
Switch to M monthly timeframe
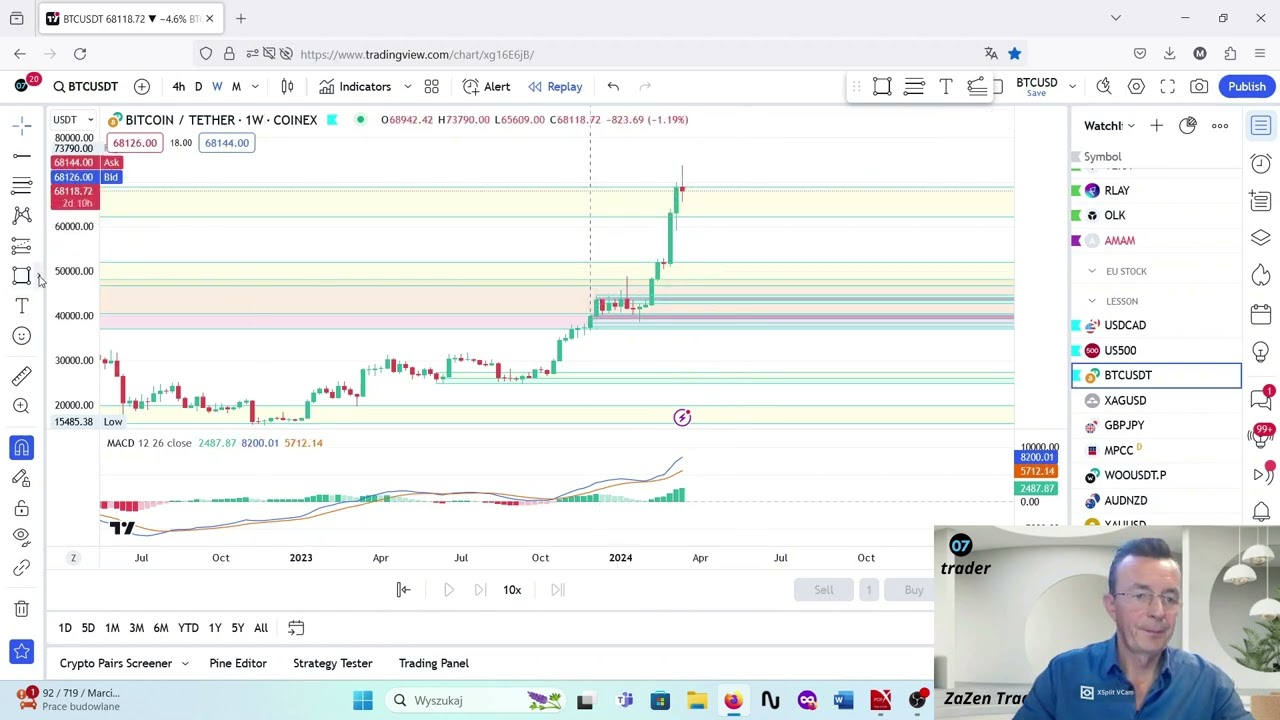point(236,86)
